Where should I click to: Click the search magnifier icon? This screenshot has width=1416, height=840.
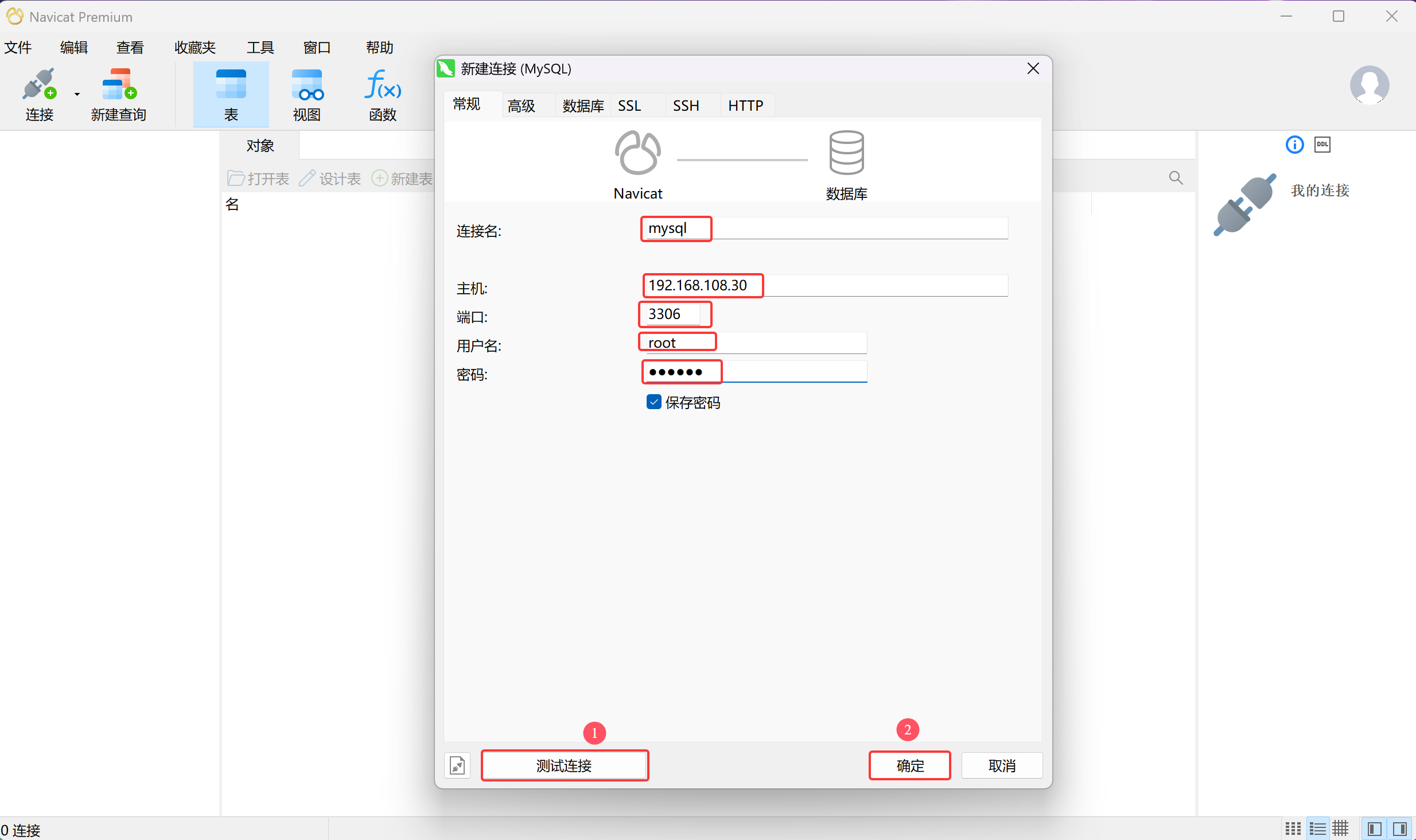click(x=1176, y=178)
